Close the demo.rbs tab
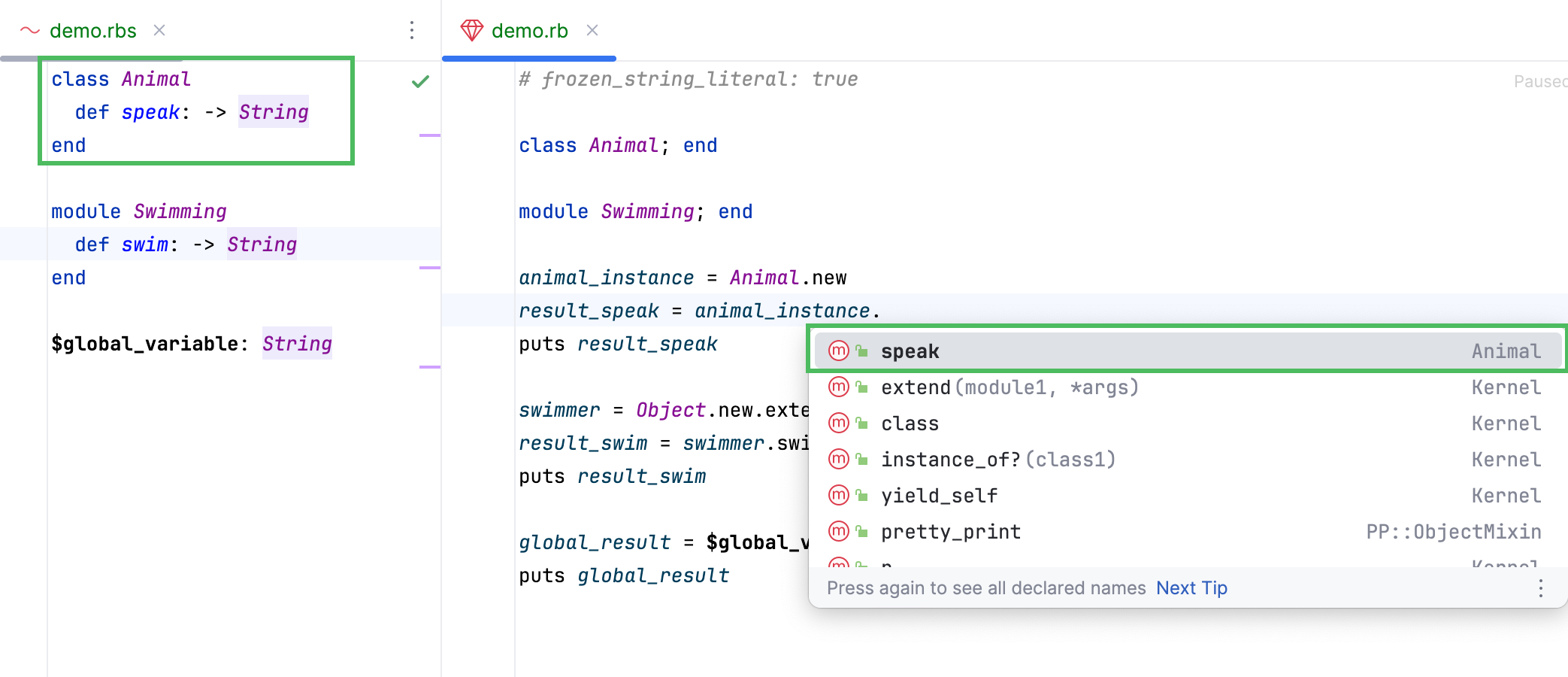Screen dimensions: 1568x677 [x=159, y=31]
